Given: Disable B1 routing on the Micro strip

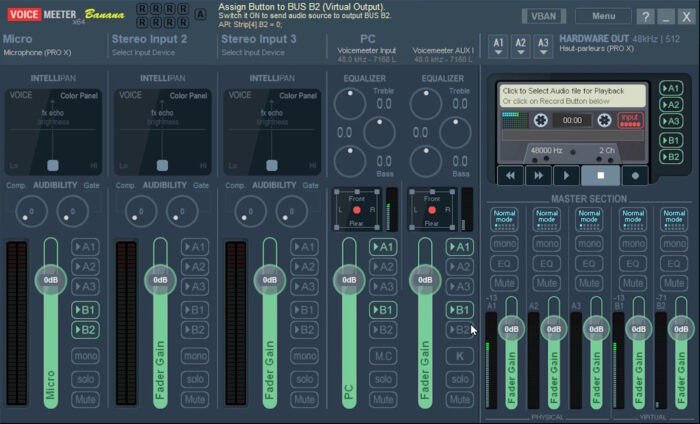Looking at the screenshot, I should (x=85, y=310).
